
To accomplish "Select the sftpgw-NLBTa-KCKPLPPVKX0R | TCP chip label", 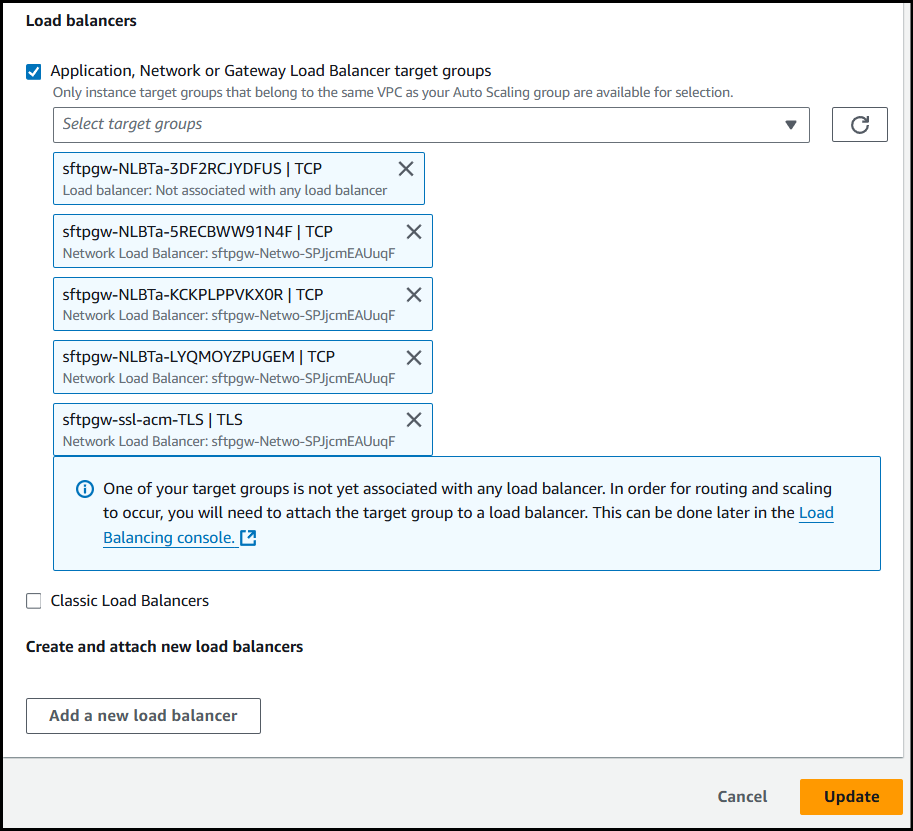I will coord(192,295).
